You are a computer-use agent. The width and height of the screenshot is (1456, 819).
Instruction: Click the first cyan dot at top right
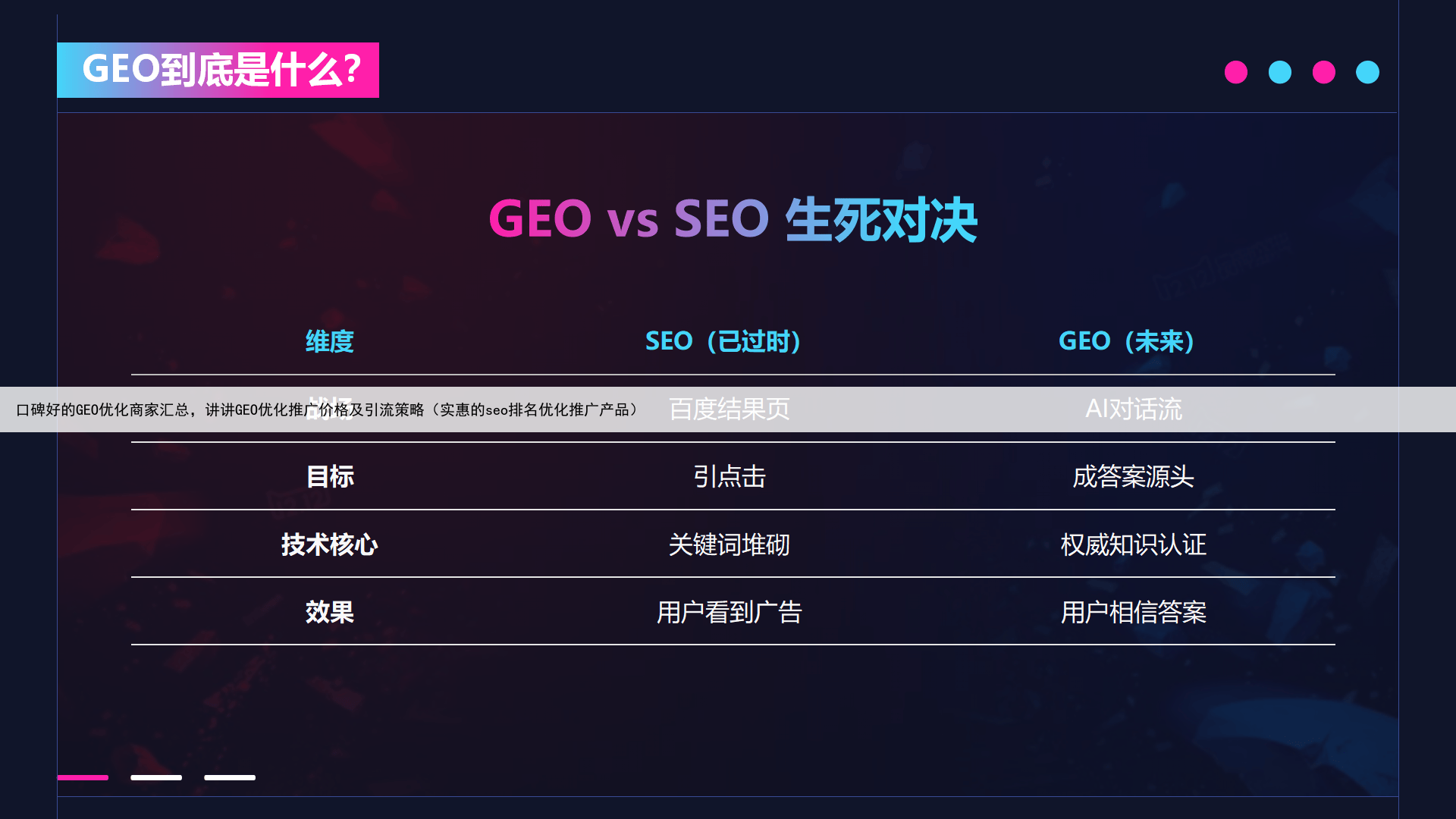point(1280,72)
